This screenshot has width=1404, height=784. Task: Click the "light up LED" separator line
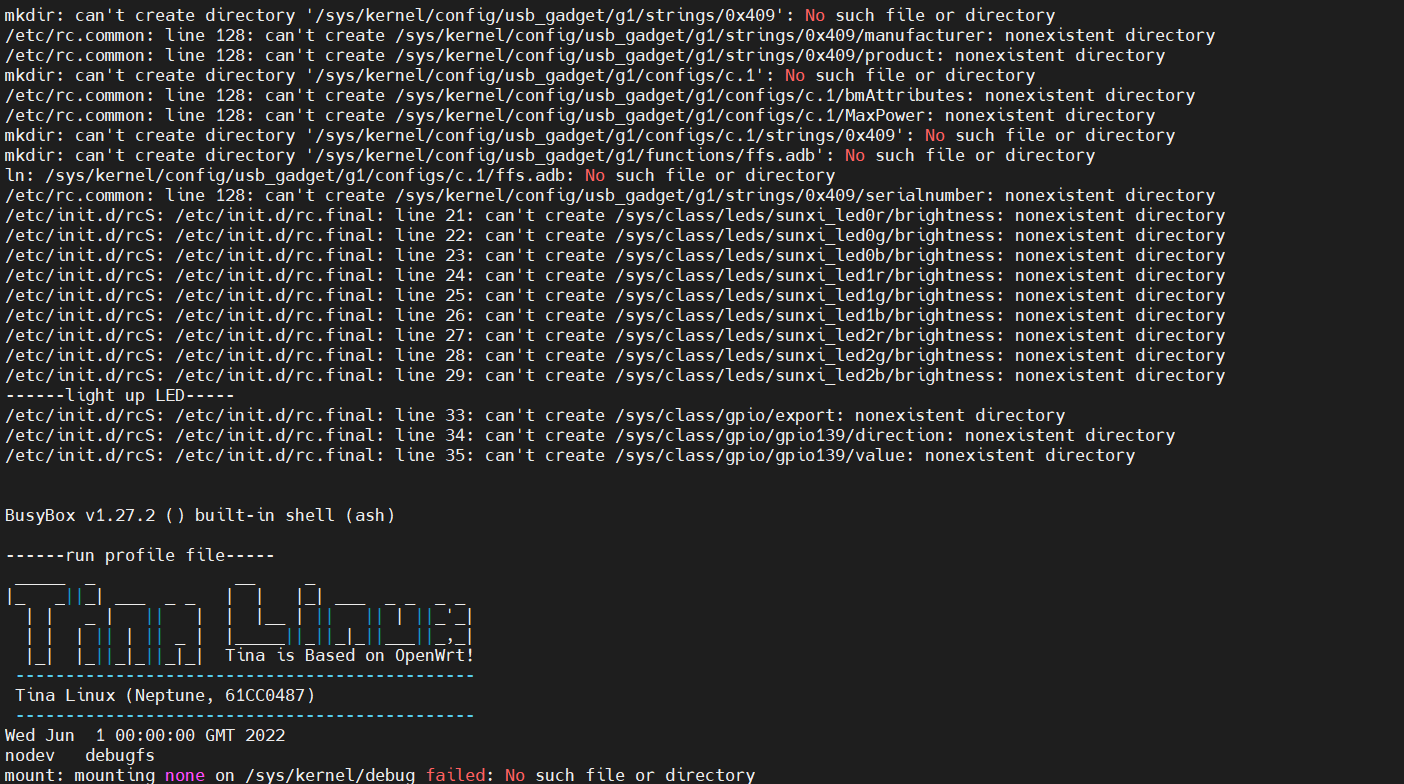coord(119,396)
